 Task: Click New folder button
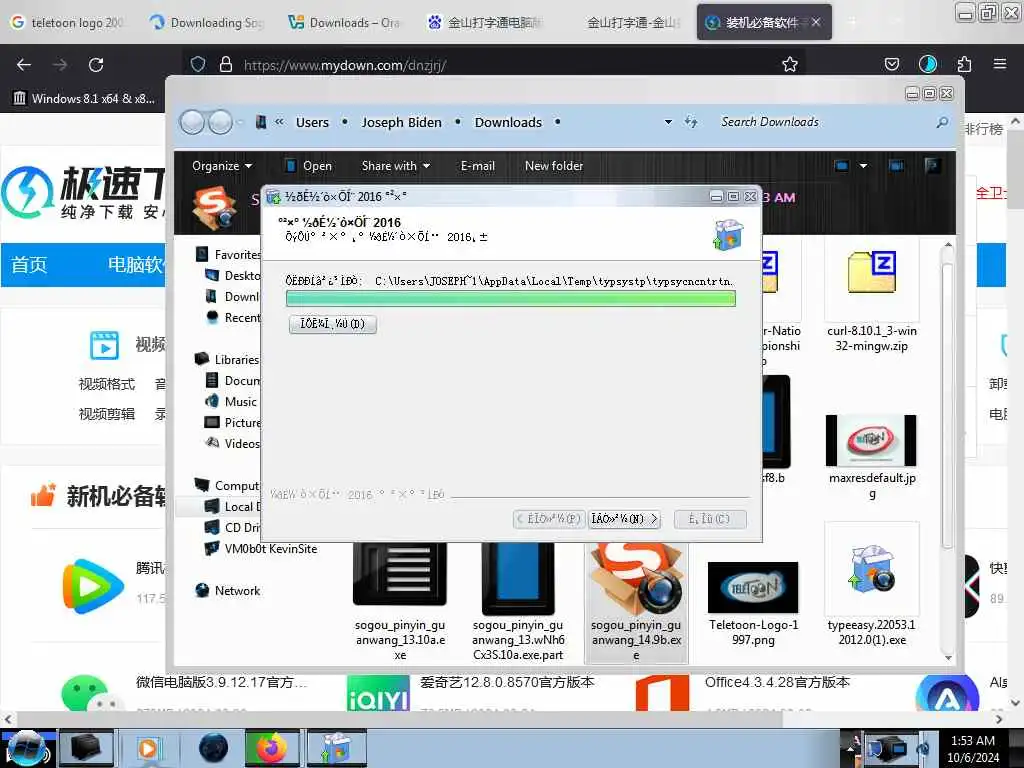click(554, 166)
